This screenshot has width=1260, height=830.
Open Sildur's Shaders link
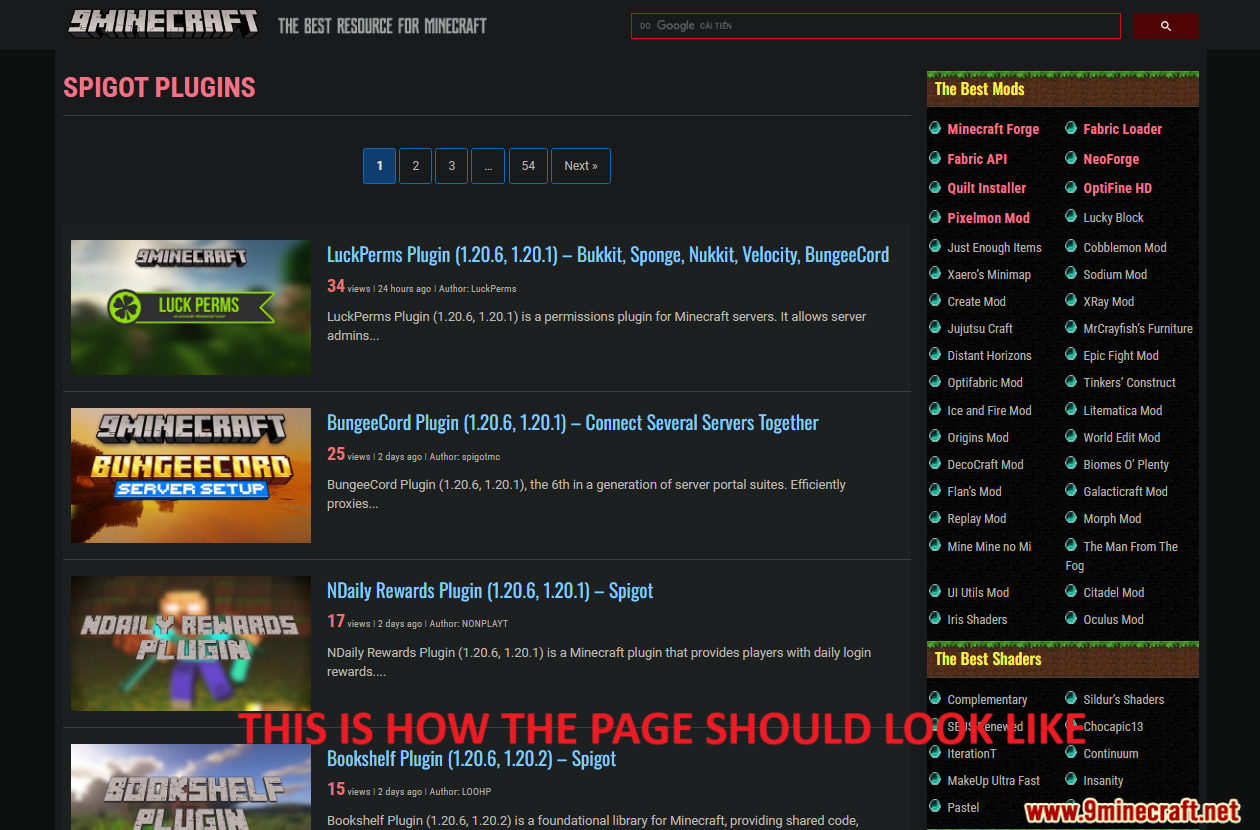pyautogui.click(x=1123, y=700)
